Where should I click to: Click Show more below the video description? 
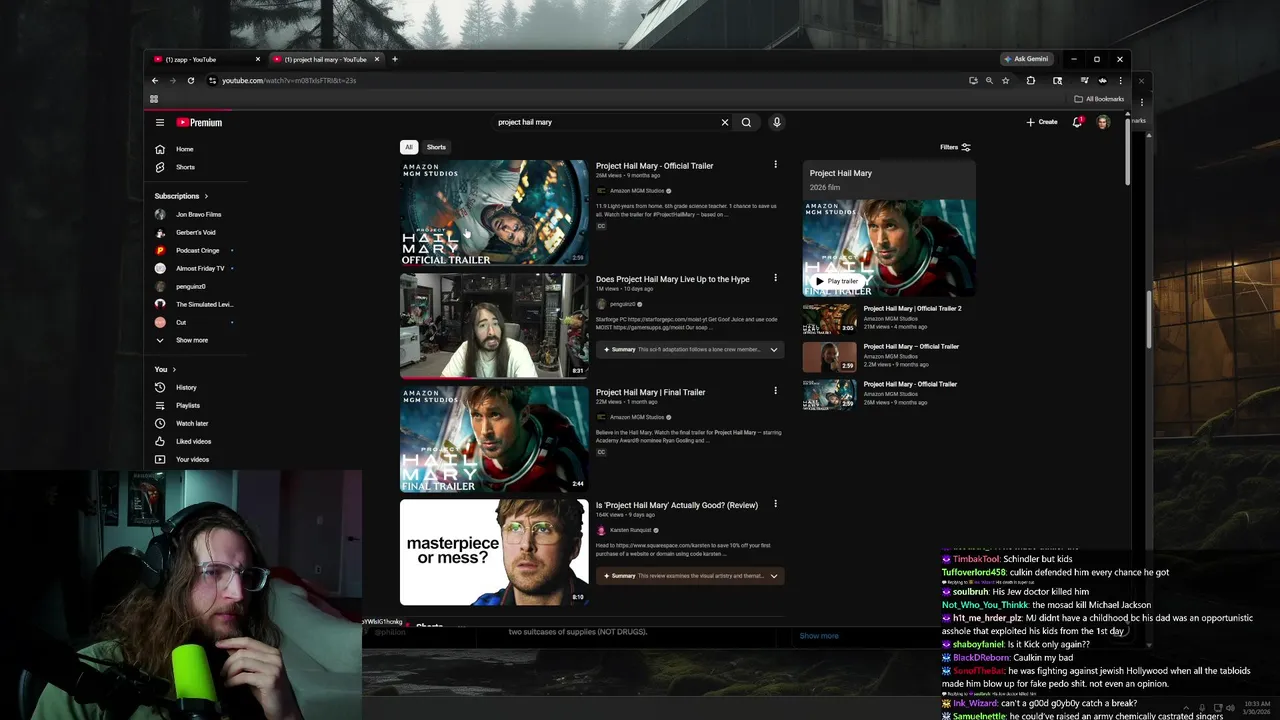tap(819, 636)
